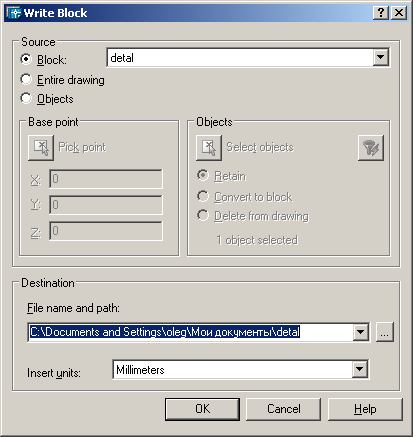Select the Objects source radio button
This screenshot has height=437, width=413.
pos(26,98)
